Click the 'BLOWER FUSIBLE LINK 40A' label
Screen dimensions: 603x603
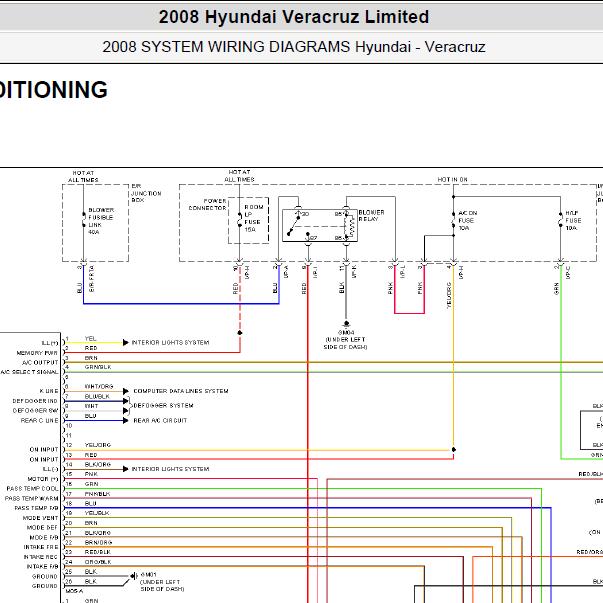click(101, 221)
